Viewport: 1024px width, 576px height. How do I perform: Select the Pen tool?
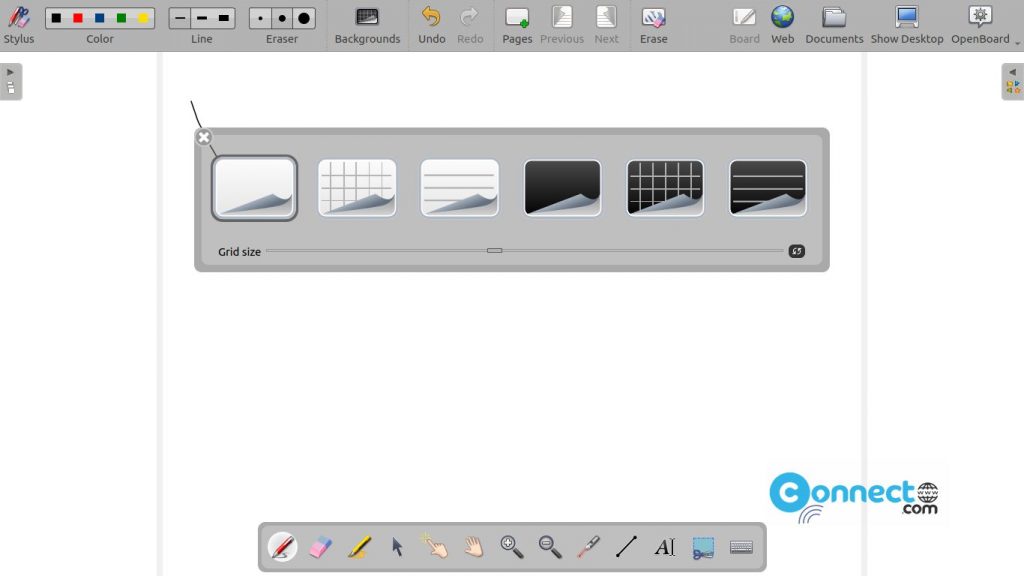tap(282, 546)
